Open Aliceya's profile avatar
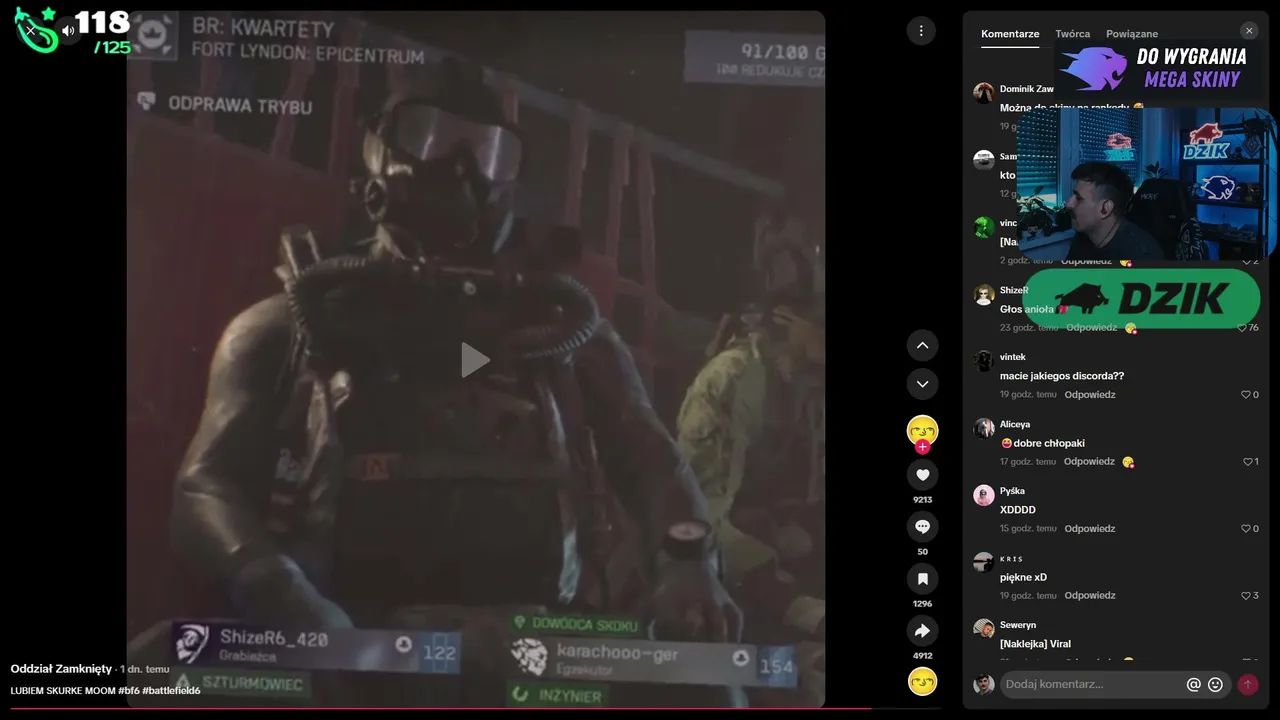The width and height of the screenshot is (1280, 720). (984, 428)
